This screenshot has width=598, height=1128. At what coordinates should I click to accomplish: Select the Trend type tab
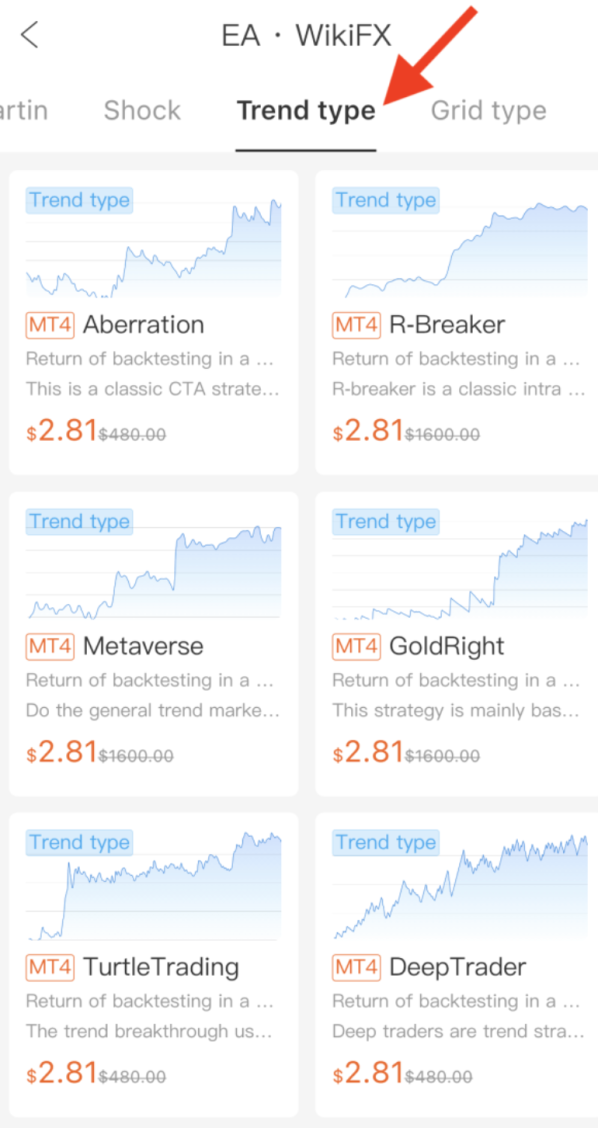[x=306, y=111]
